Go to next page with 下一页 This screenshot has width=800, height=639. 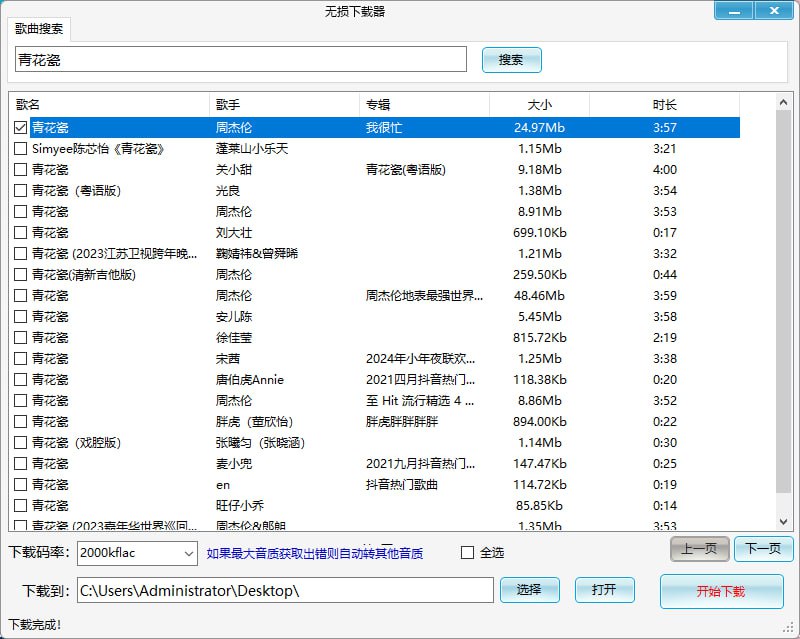(763, 548)
